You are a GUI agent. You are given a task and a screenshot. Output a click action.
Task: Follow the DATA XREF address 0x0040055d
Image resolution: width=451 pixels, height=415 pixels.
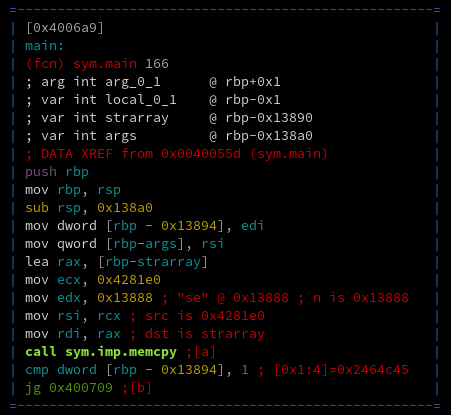coord(201,154)
